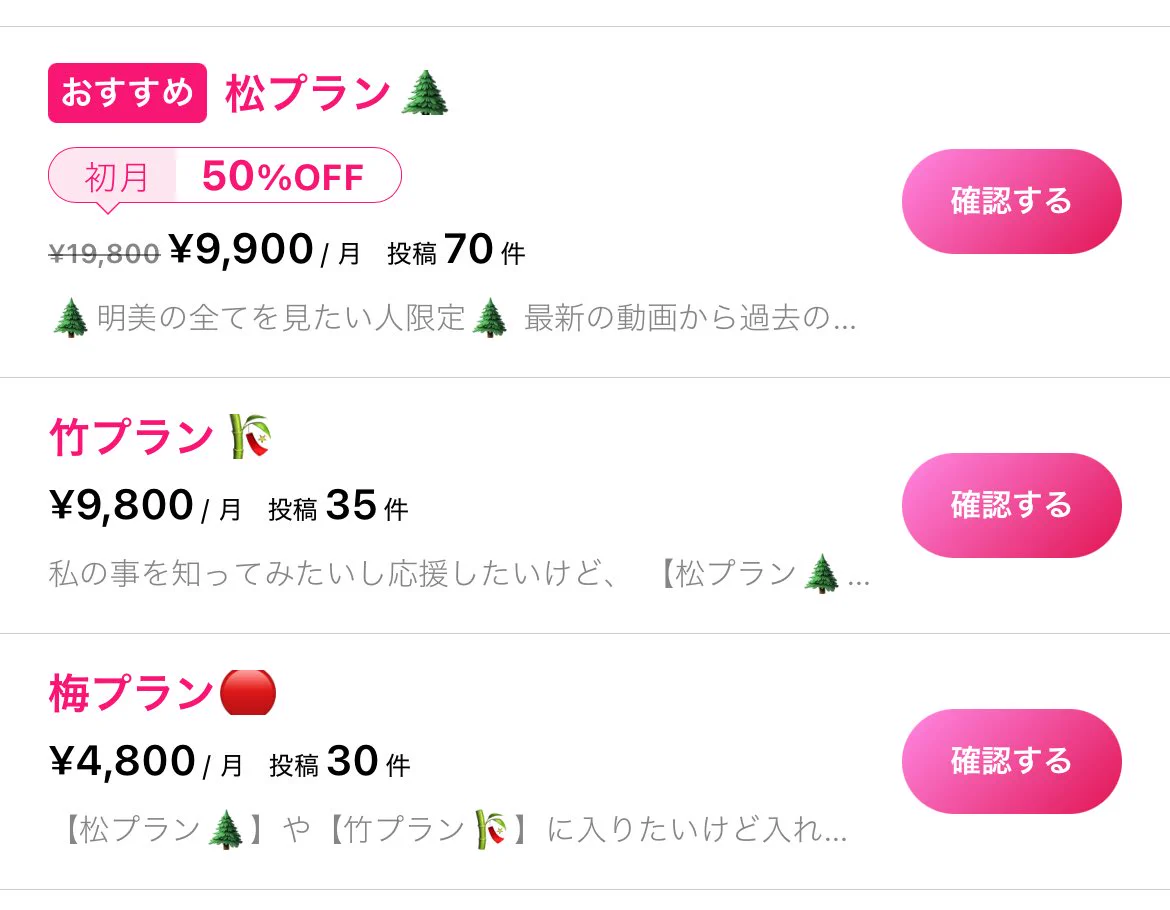Click the ¥4,800 monthly price
The height and width of the screenshot is (910, 1170).
pyautogui.click(x=122, y=762)
